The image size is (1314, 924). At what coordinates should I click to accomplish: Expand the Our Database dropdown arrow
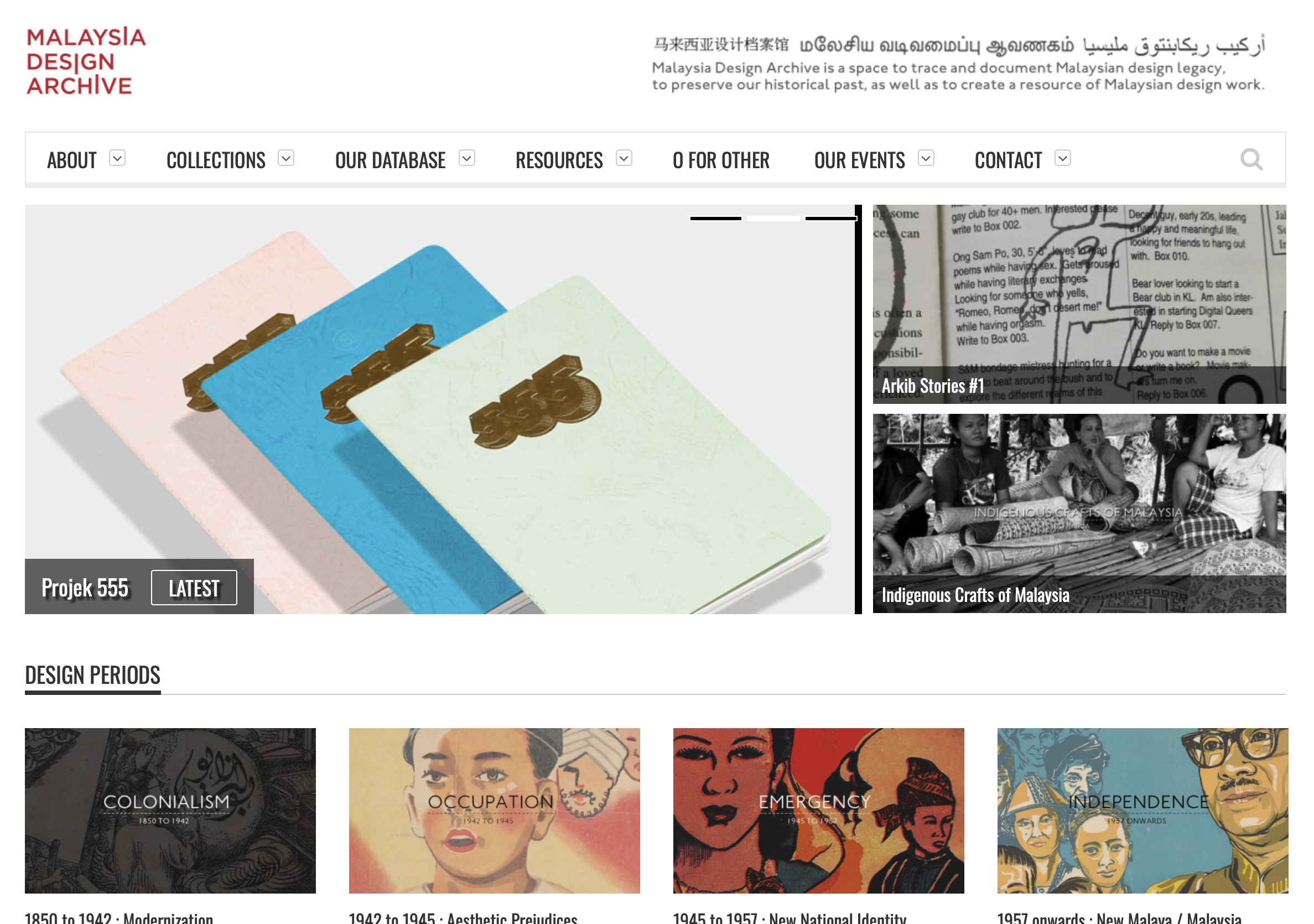coord(467,158)
